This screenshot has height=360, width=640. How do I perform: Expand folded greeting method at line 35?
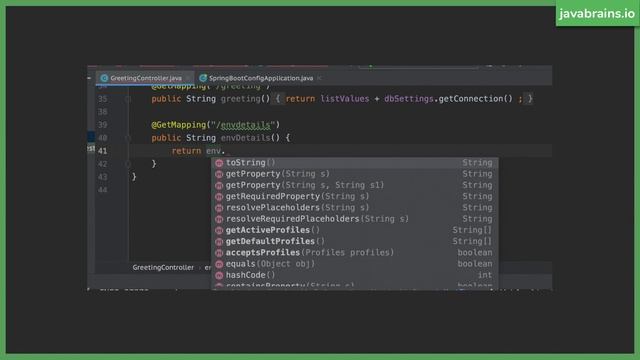(128, 99)
